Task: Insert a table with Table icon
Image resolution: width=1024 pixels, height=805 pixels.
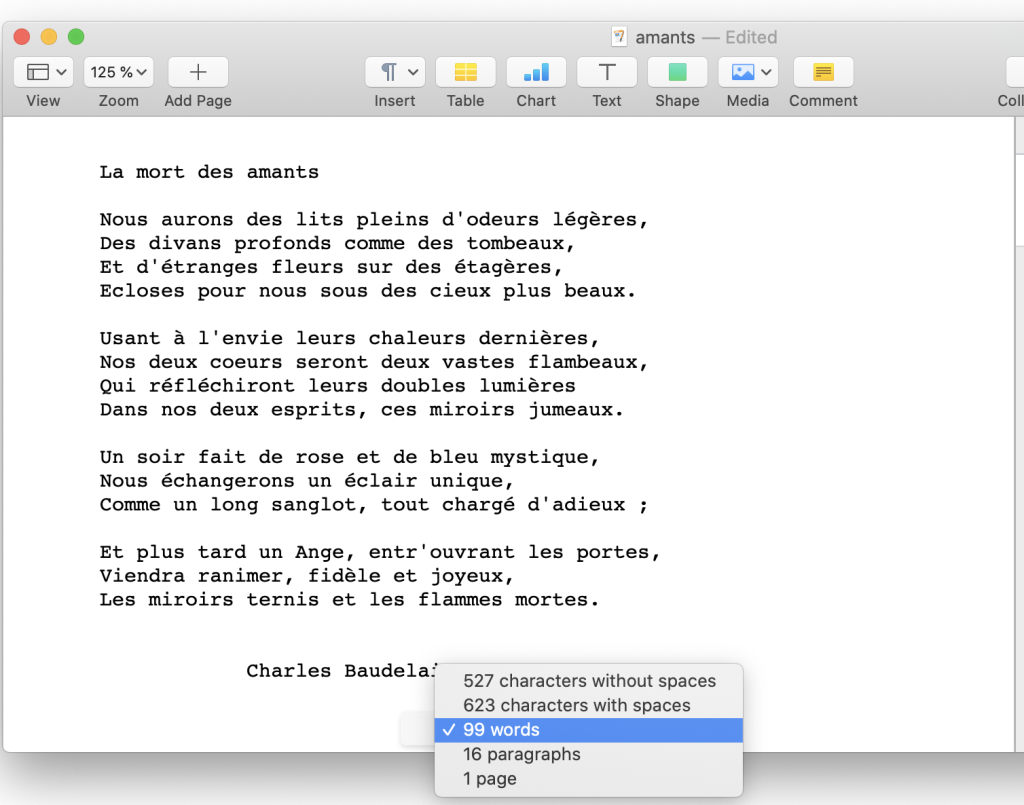Action: pyautogui.click(x=466, y=72)
